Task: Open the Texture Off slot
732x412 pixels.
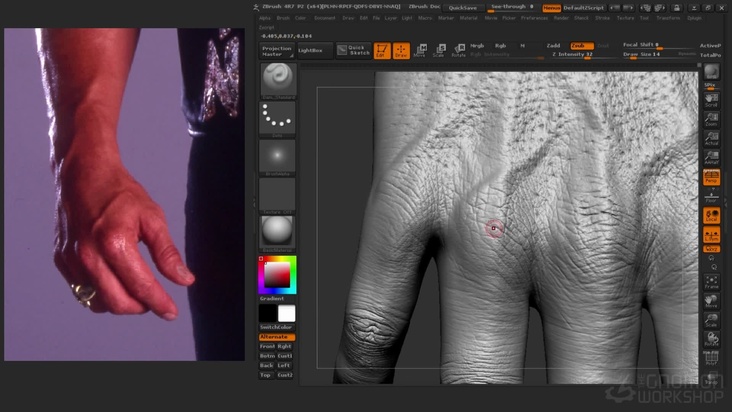Action: [x=277, y=196]
